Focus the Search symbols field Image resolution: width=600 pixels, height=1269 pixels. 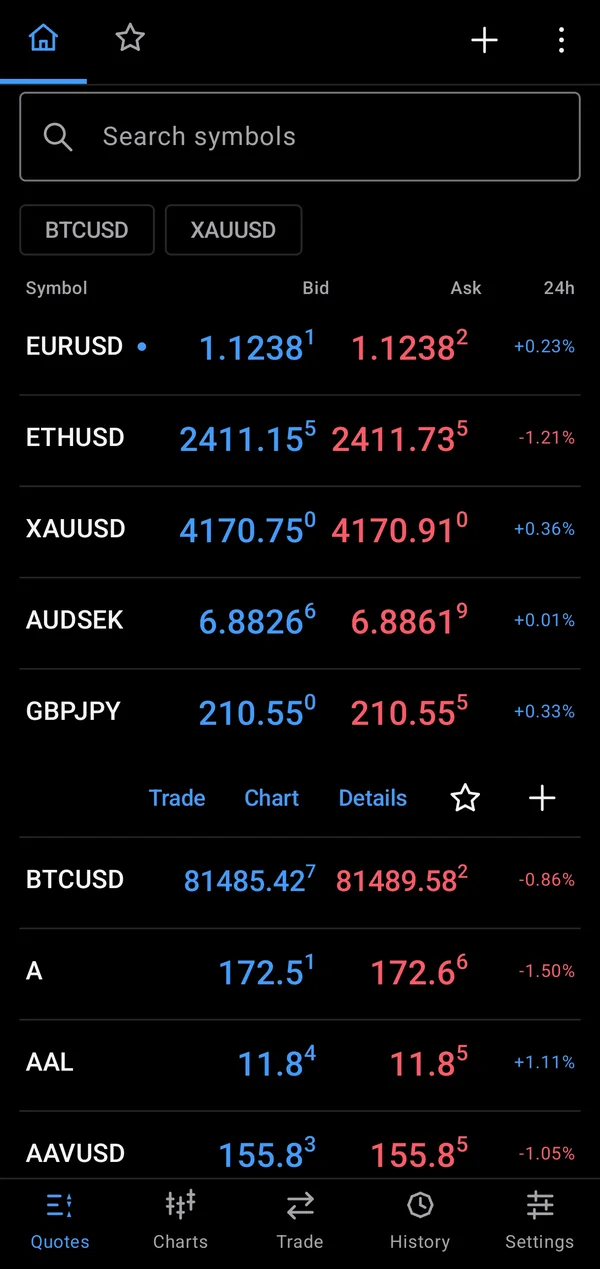pos(300,137)
